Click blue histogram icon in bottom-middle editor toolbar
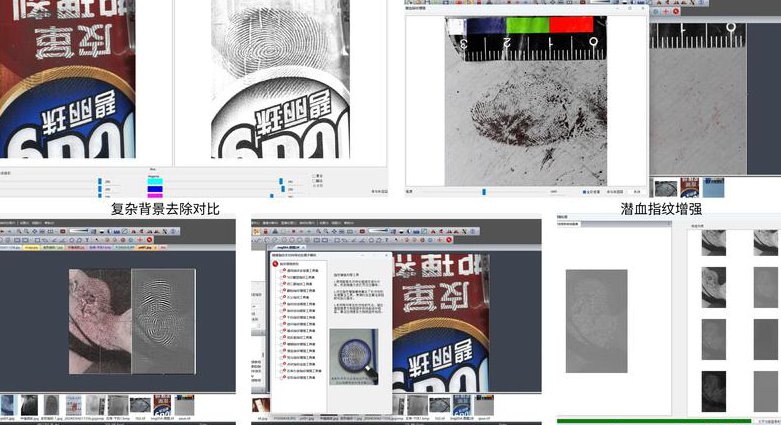The image size is (781, 425). tap(416, 231)
